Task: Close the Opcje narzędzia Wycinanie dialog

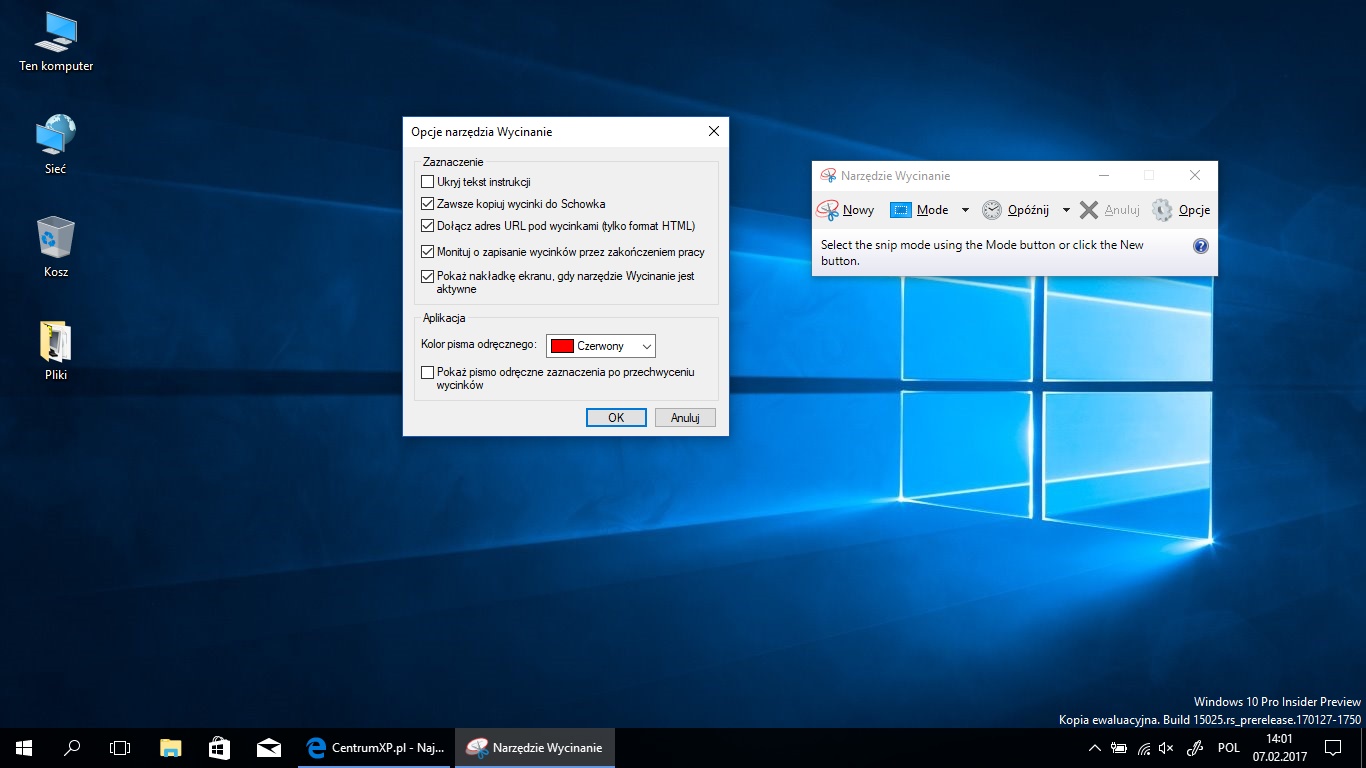Action: click(x=714, y=131)
